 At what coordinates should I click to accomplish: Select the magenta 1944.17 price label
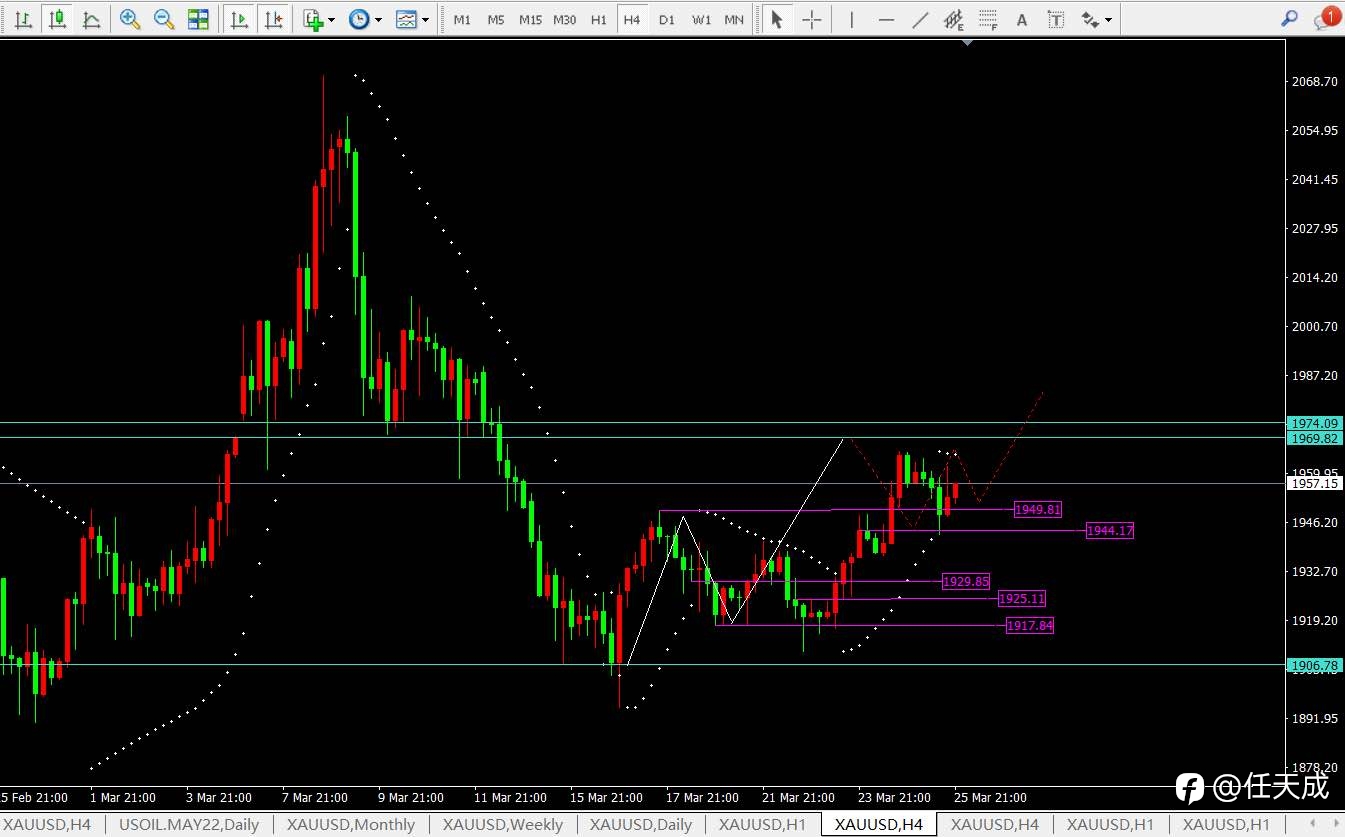pos(1109,531)
